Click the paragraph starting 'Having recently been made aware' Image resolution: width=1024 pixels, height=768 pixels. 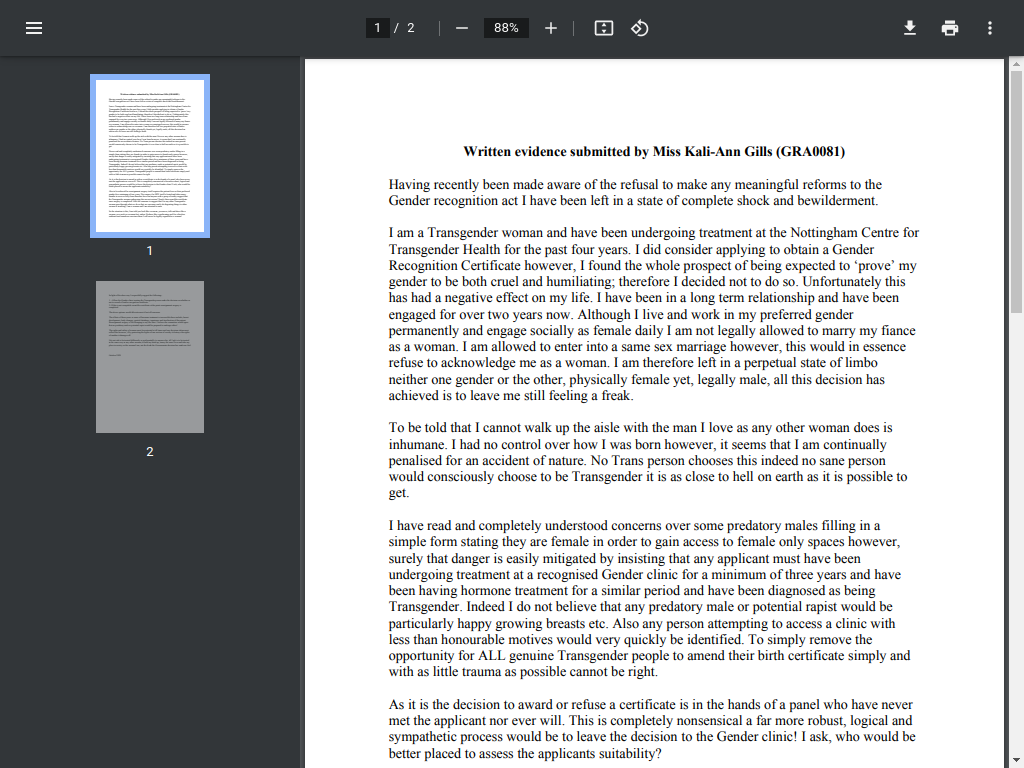635,193
